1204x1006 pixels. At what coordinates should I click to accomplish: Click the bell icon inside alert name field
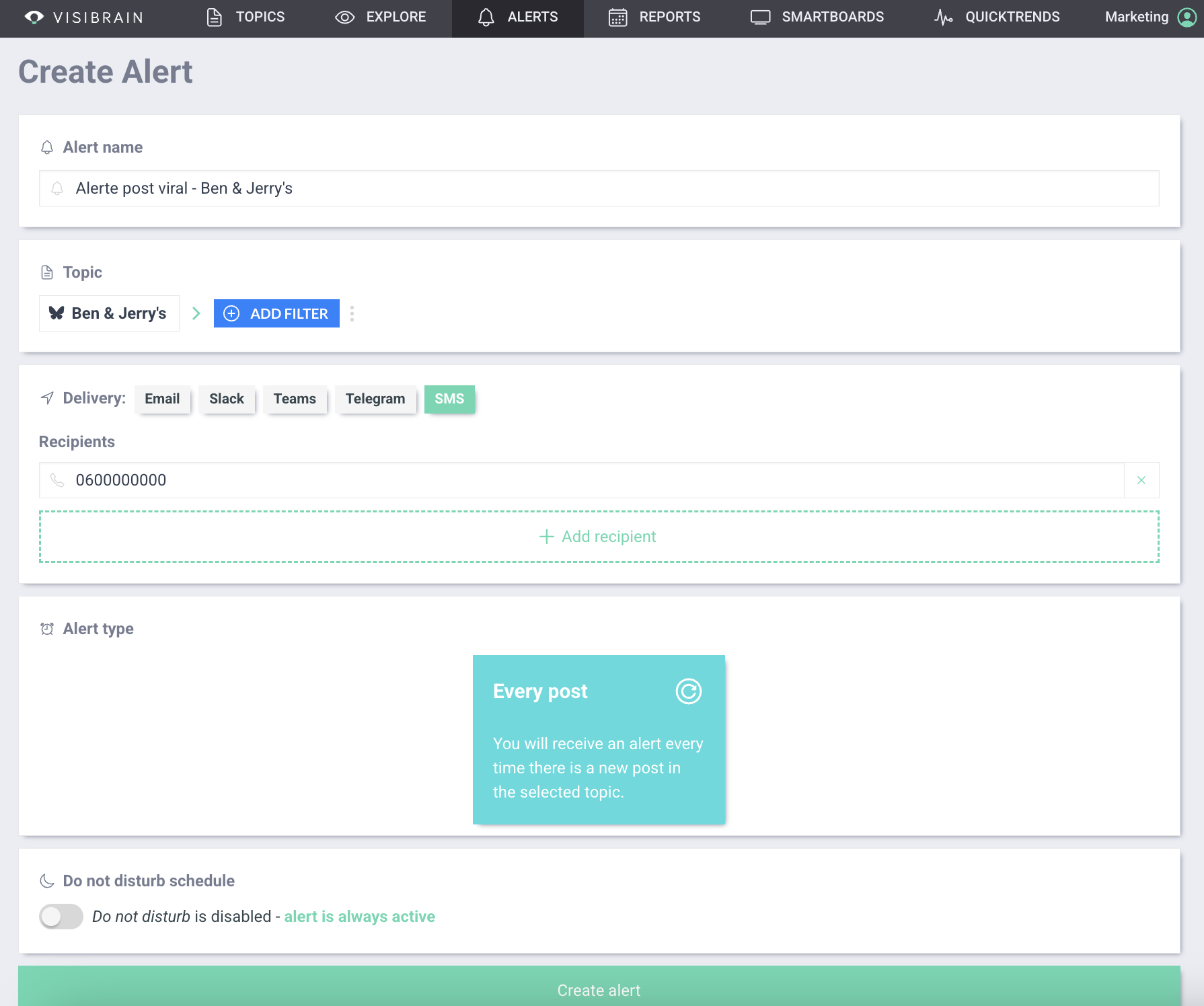(x=57, y=188)
